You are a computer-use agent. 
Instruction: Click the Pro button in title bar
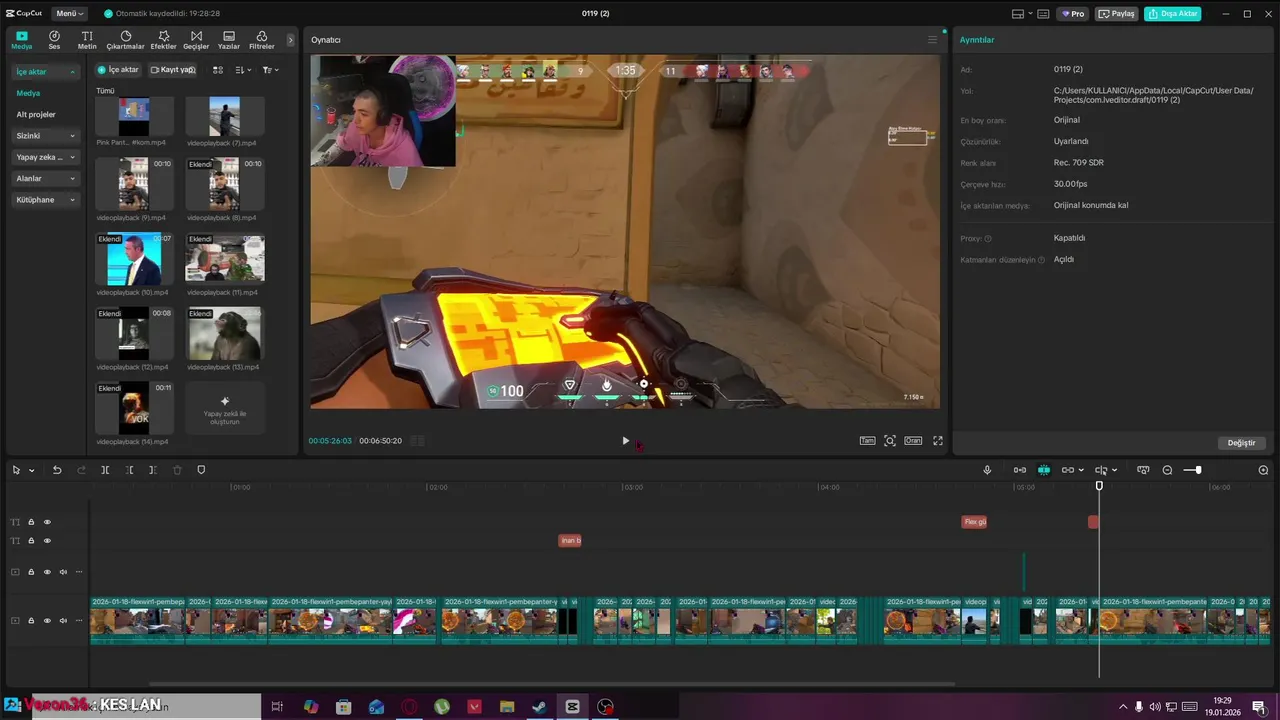pyautogui.click(x=1073, y=14)
